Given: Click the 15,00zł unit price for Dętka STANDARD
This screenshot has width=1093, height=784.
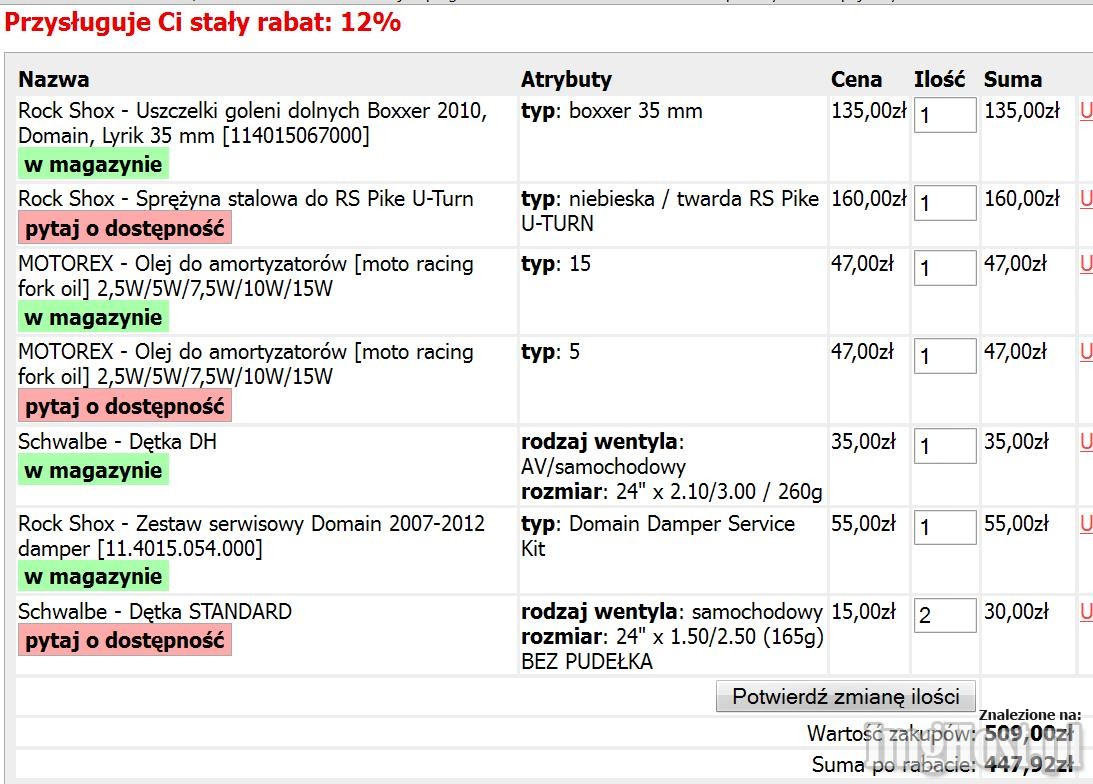Looking at the screenshot, I should 863,612.
